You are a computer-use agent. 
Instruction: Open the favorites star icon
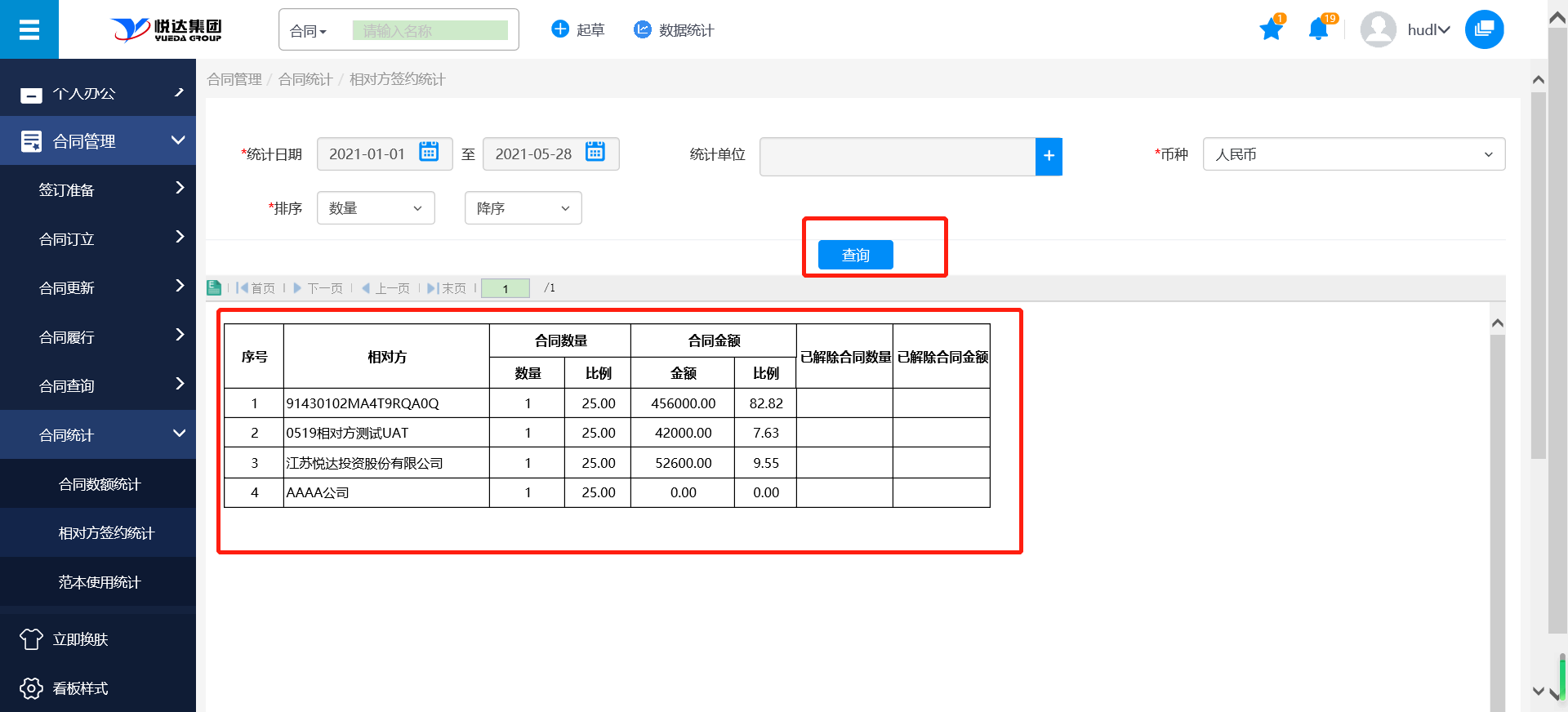(x=1271, y=30)
